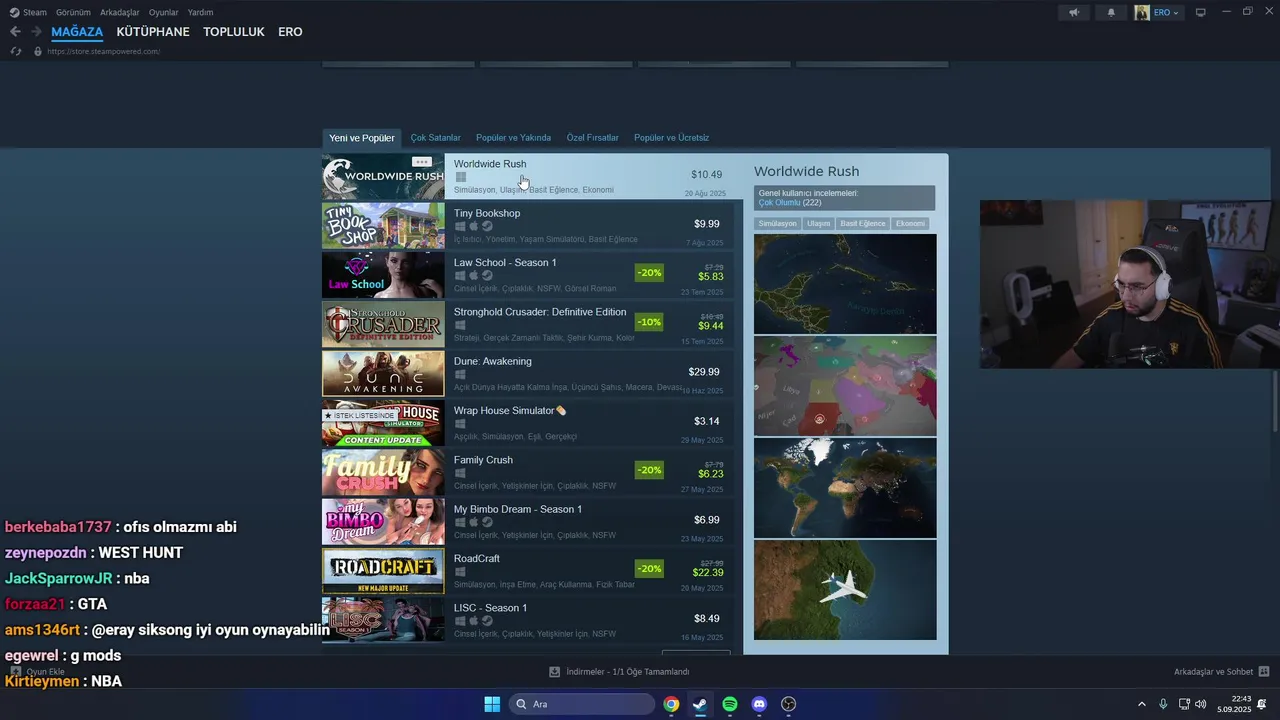Viewport: 1280px width, 720px height.
Task: Open Spotify from the taskbar
Action: (730, 704)
